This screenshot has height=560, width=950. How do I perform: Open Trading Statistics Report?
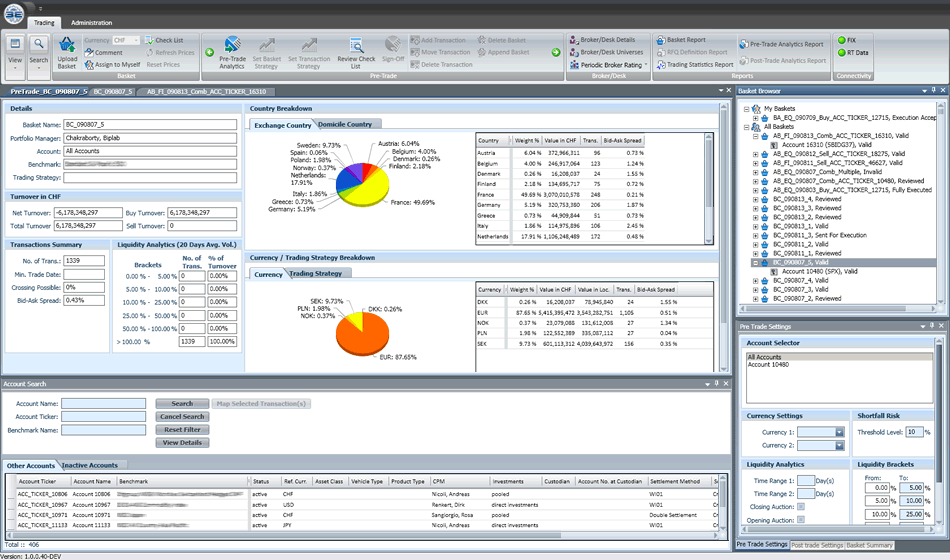pyautogui.click(x=700, y=65)
